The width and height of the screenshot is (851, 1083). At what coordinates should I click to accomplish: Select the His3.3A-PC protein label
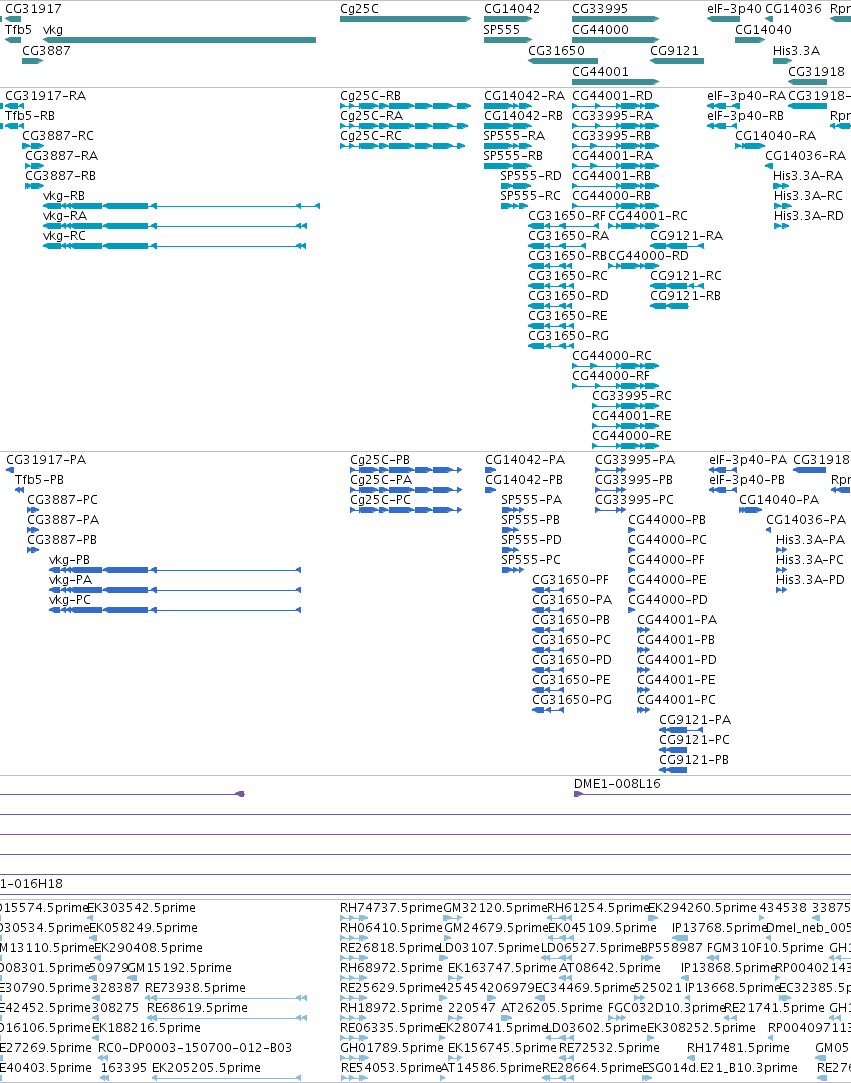click(x=810, y=560)
